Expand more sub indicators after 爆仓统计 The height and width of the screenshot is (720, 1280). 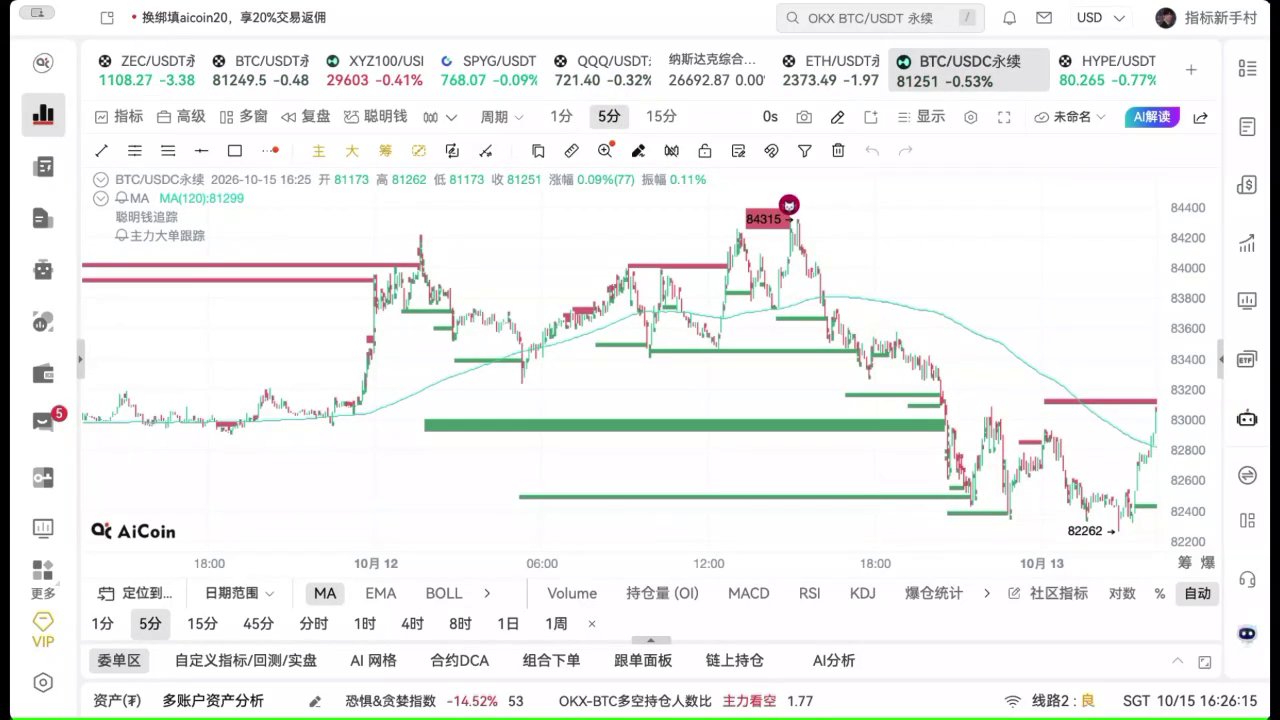[x=987, y=593]
